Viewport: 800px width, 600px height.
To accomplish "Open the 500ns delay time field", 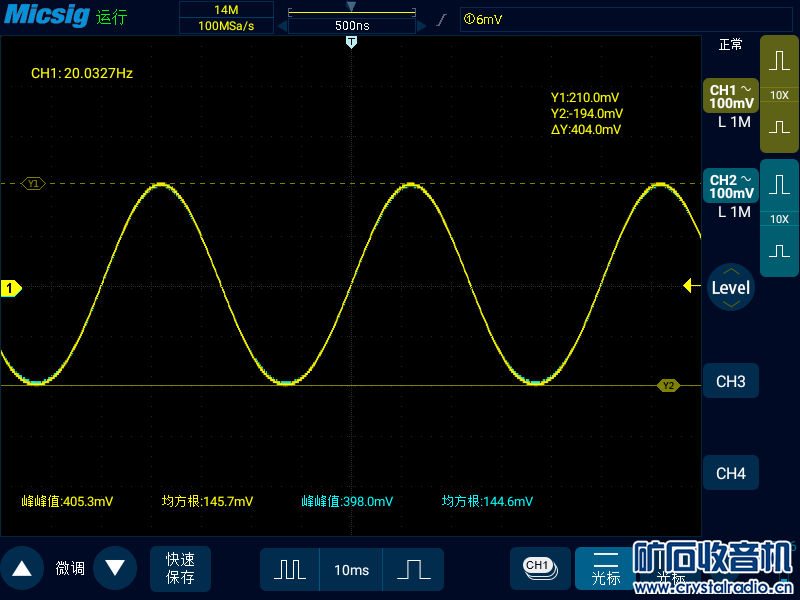I will [352, 26].
